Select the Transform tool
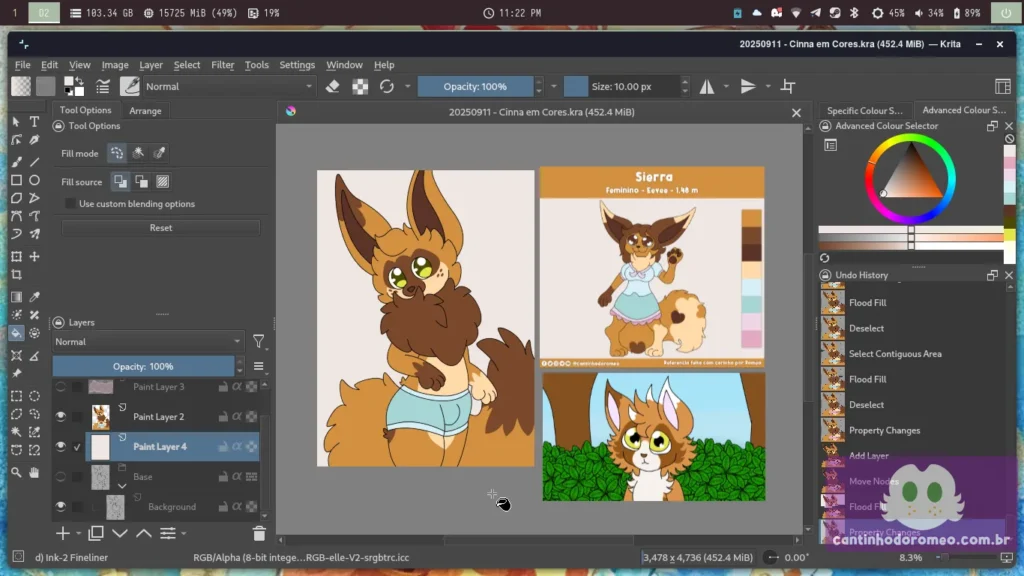1024x576 pixels. pyautogui.click(x=16, y=257)
